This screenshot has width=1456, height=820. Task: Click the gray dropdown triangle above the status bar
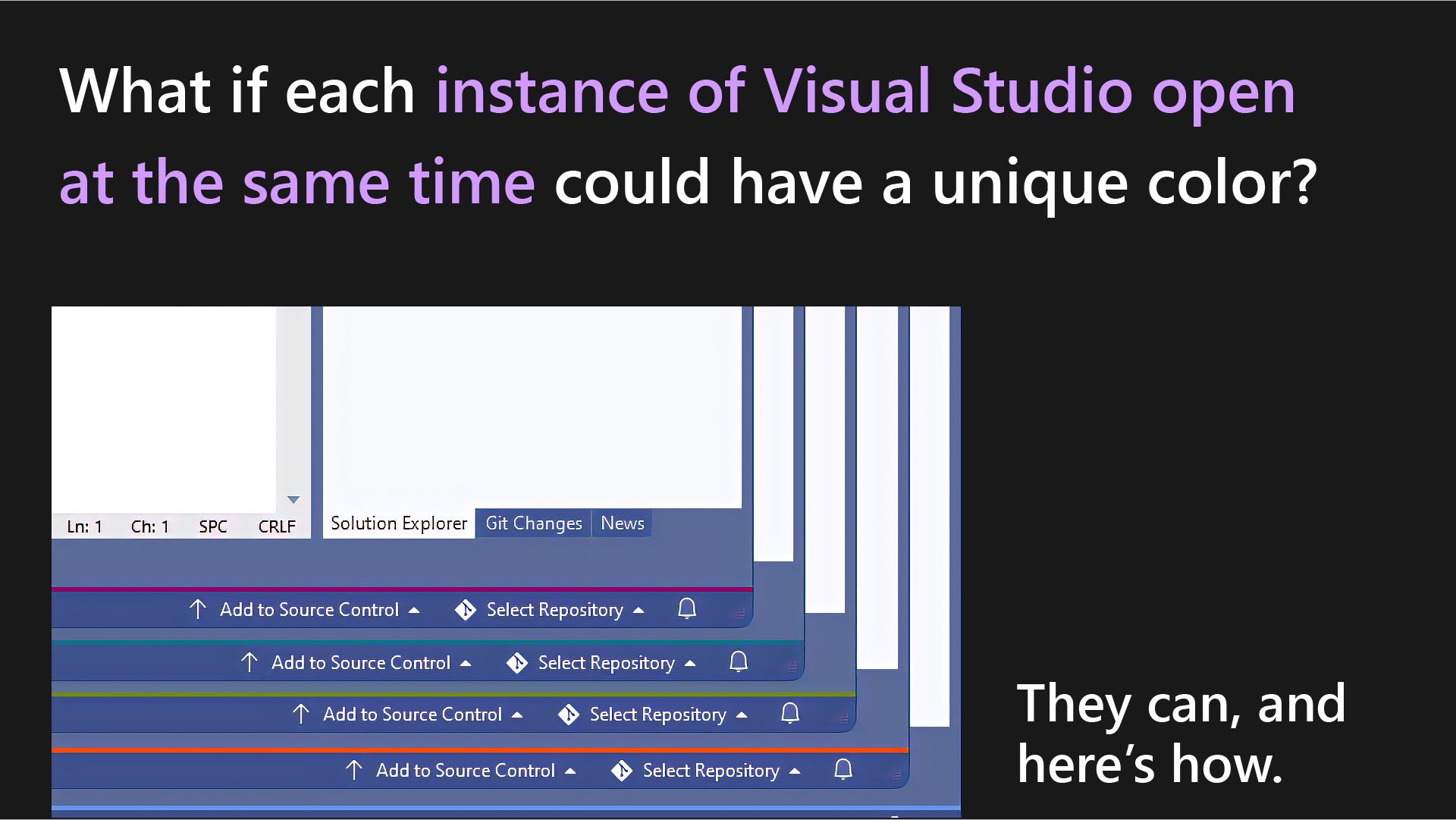pos(293,499)
